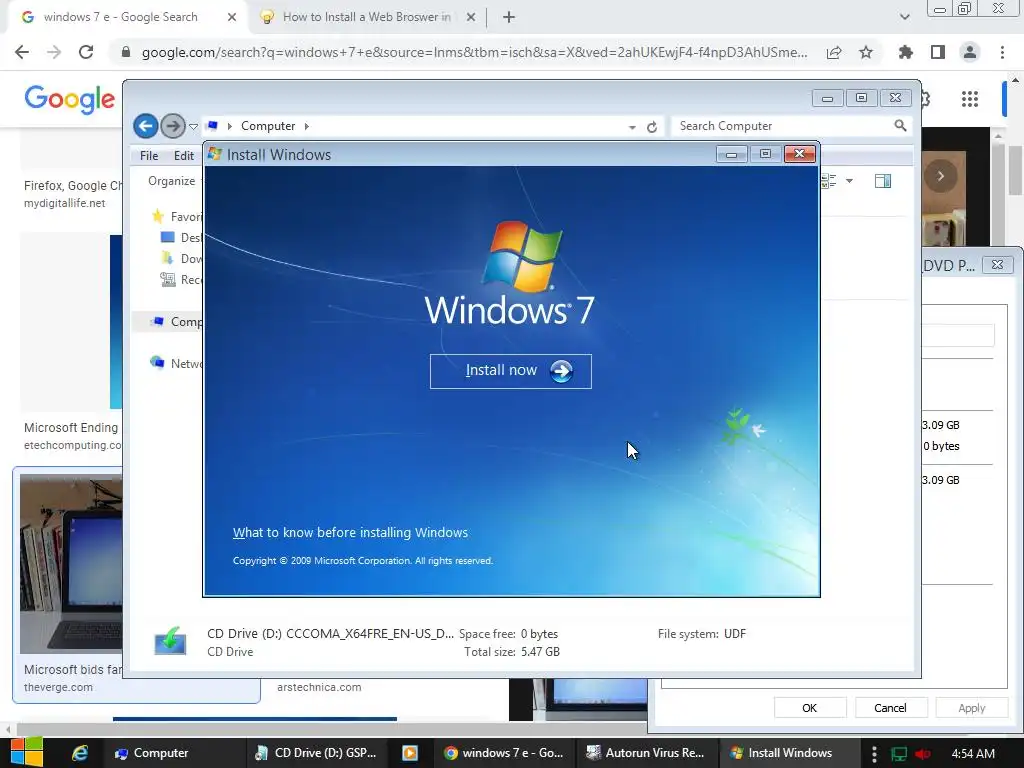Viewport: 1024px width, 768px height.
Task: Toggle the explorer preview pane icon
Action: [882, 181]
